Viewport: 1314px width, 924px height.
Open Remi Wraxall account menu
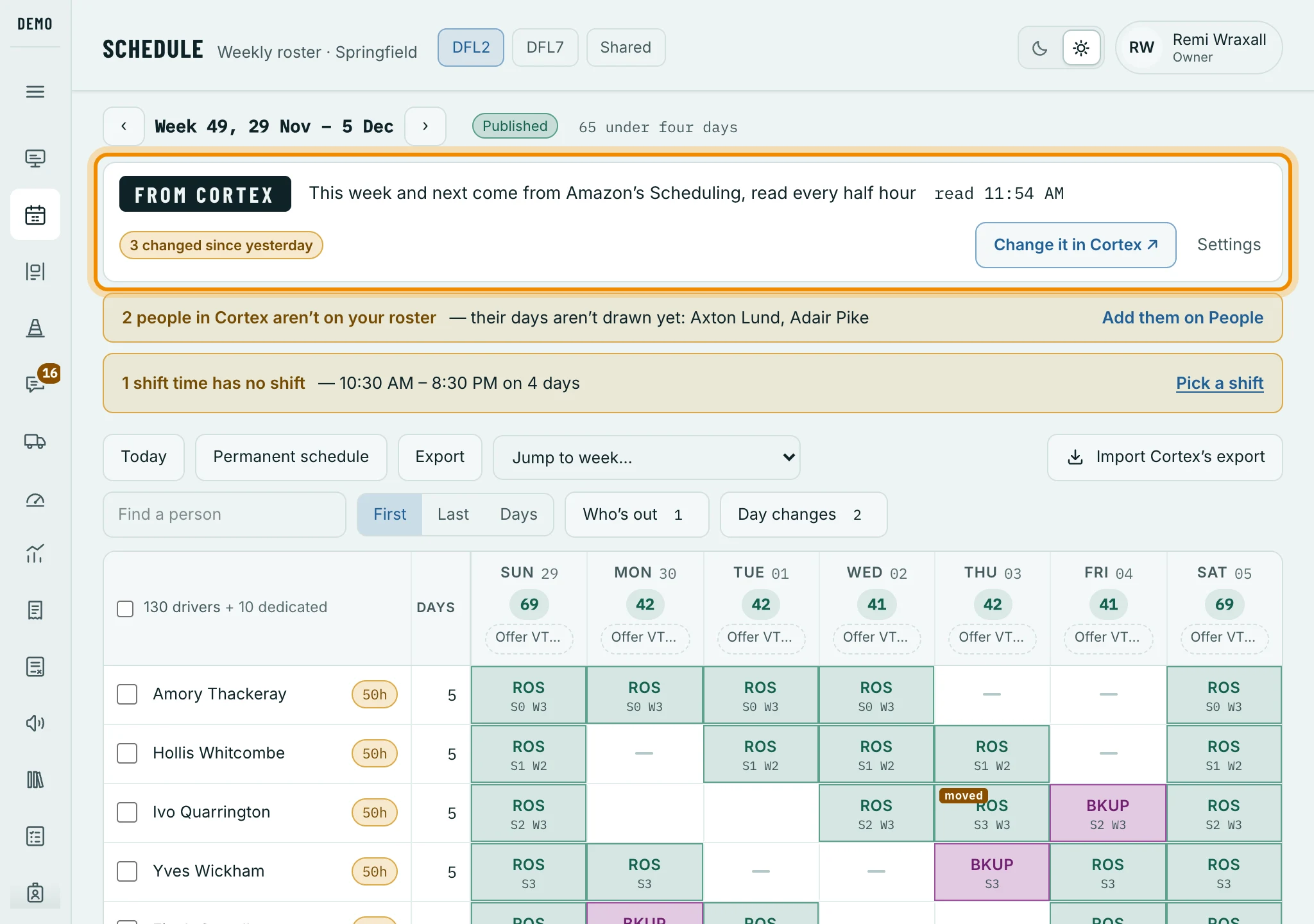click(1199, 48)
